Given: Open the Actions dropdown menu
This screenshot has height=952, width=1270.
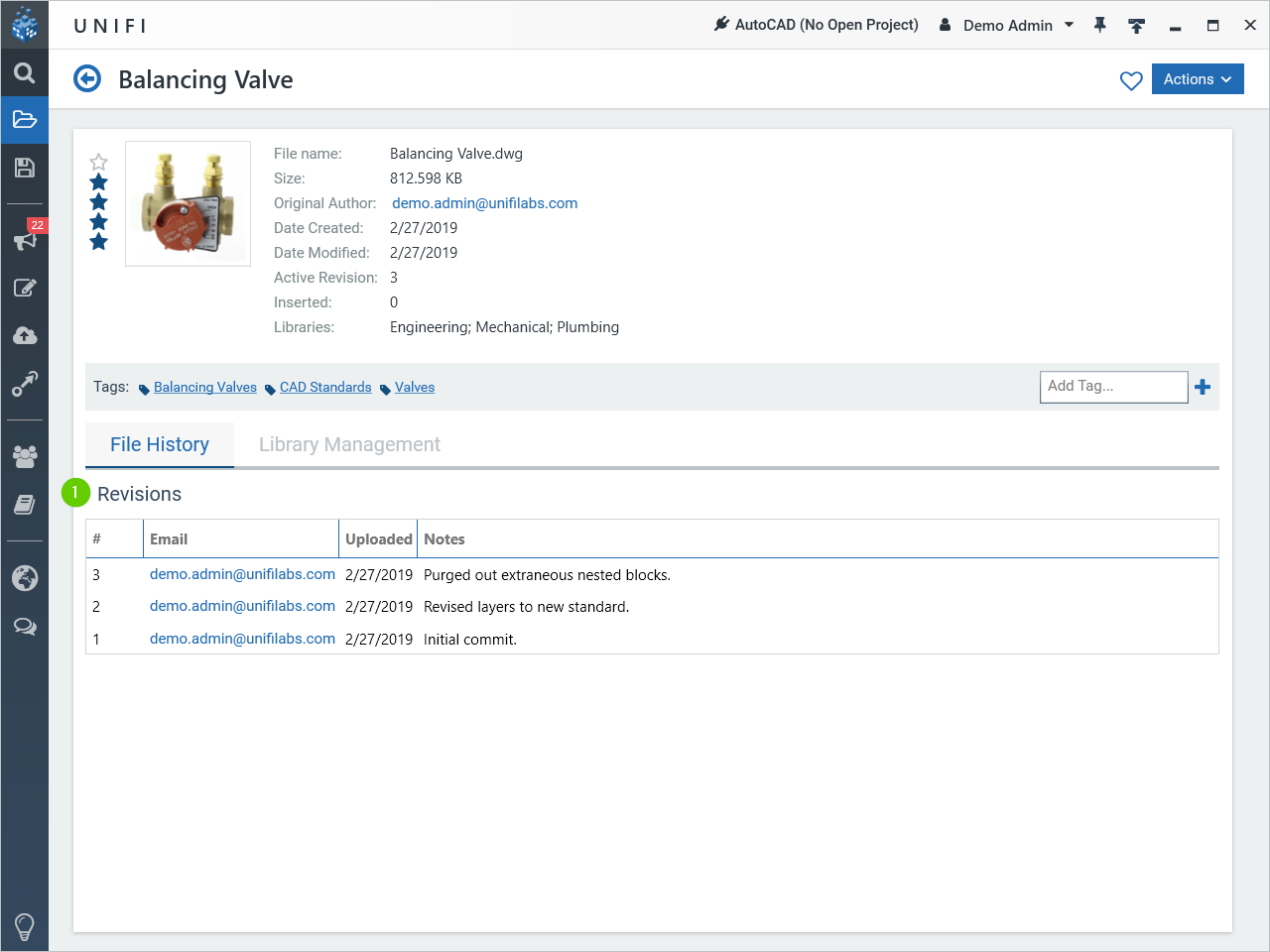Looking at the screenshot, I should click(x=1198, y=79).
